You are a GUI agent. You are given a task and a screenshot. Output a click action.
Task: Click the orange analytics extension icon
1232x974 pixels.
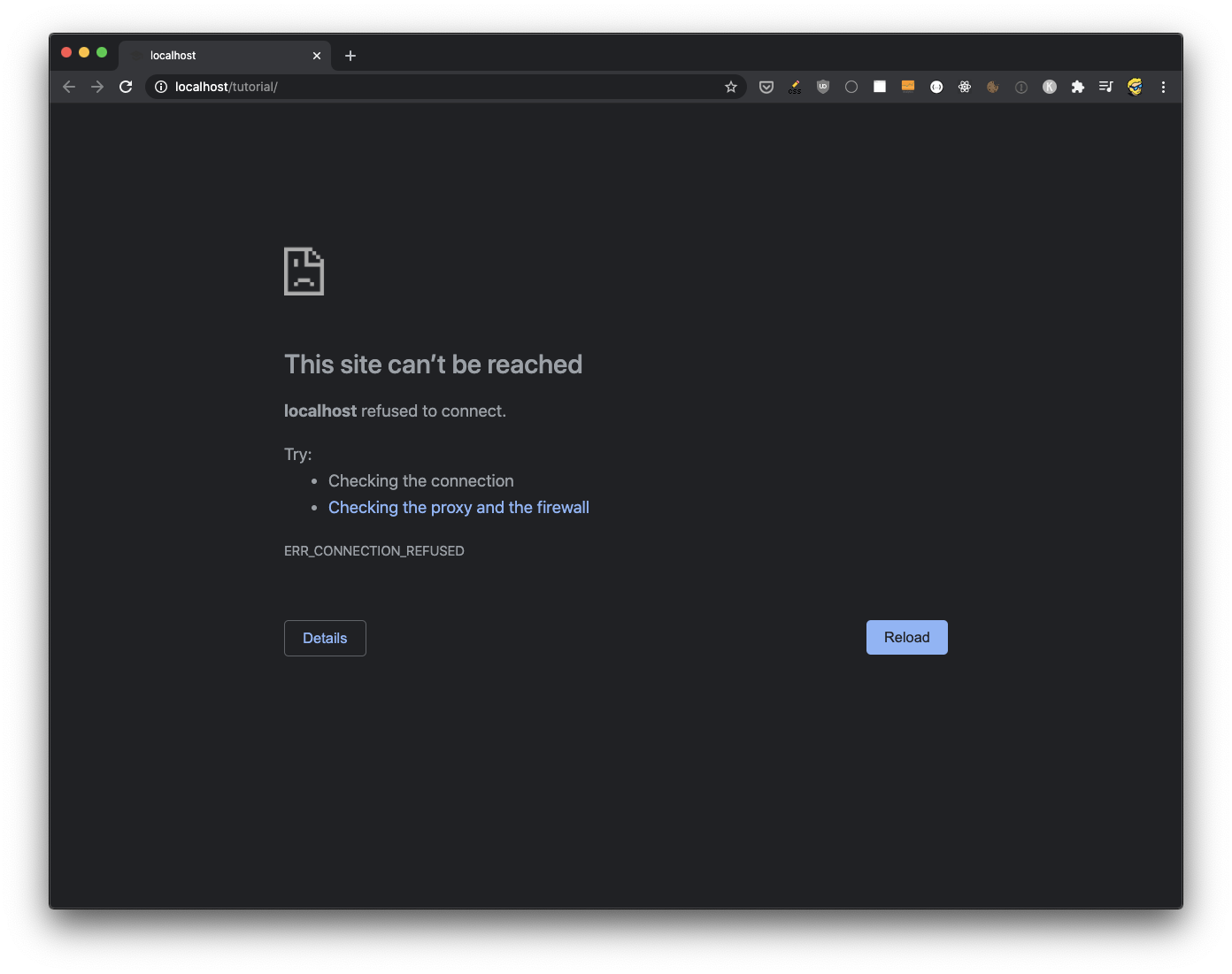coord(908,86)
